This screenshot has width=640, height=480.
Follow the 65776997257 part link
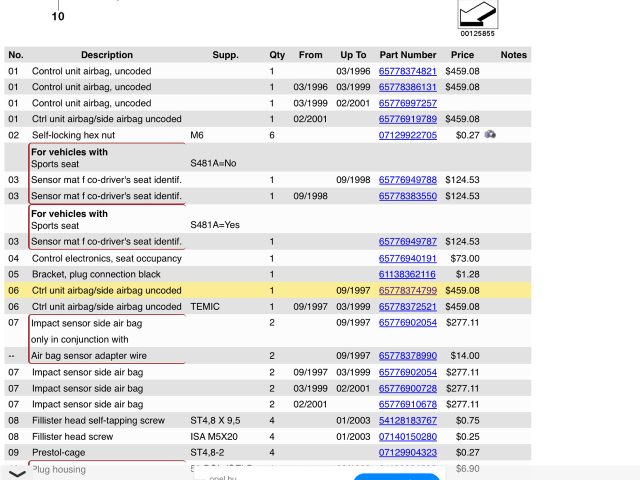tap(407, 103)
